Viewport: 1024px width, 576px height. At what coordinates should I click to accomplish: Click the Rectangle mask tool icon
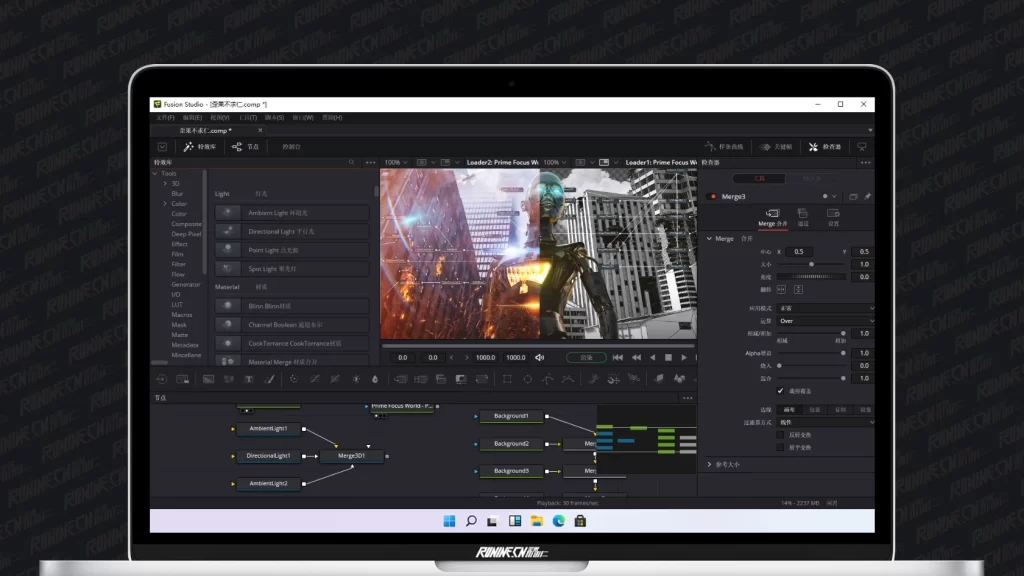click(507, 379)
